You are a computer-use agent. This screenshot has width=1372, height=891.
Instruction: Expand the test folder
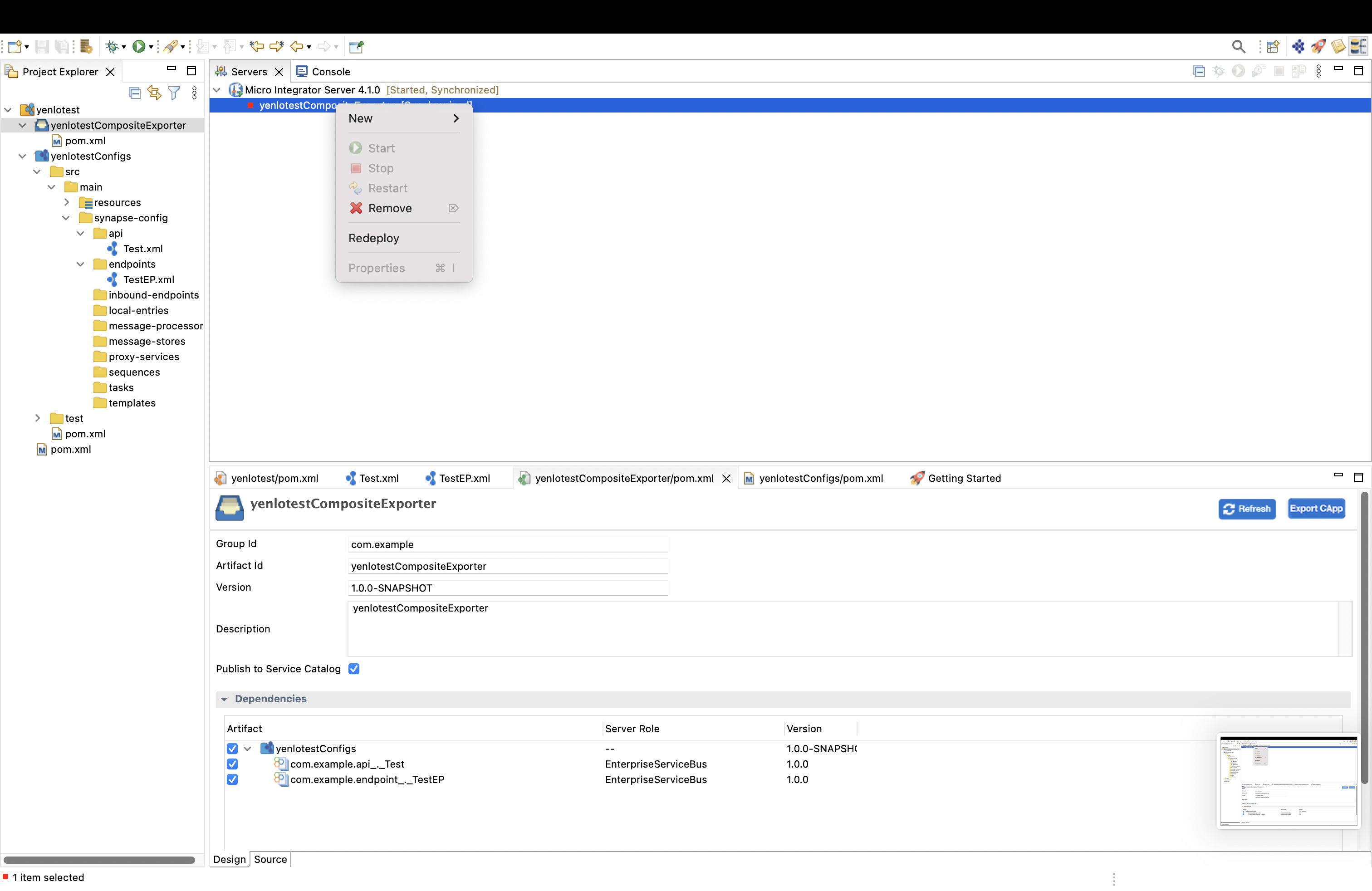coord(38,418)
